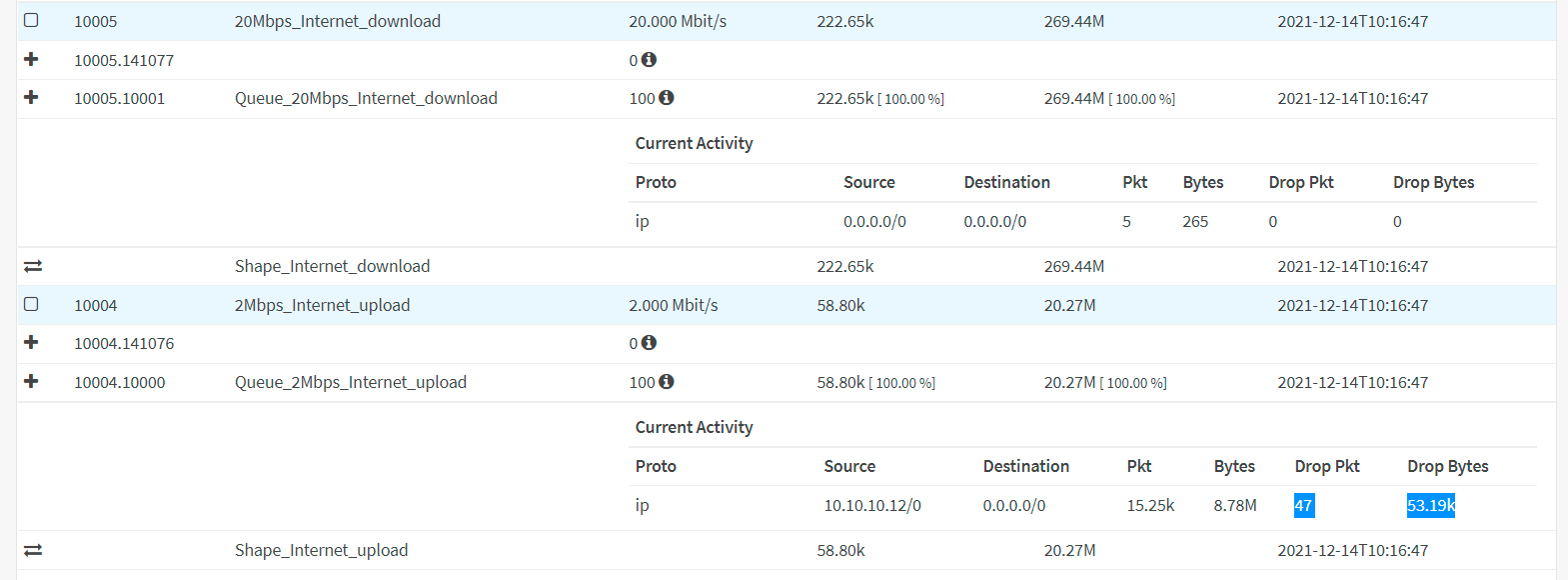The image size is (1568, 580).
Task: Click Queue_2Mbps_Internet_upload queue name
Action: (x=350, y=382)
